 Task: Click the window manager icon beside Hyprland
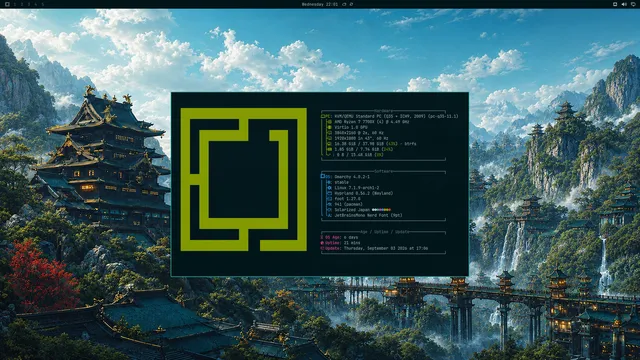click(329, 193)
